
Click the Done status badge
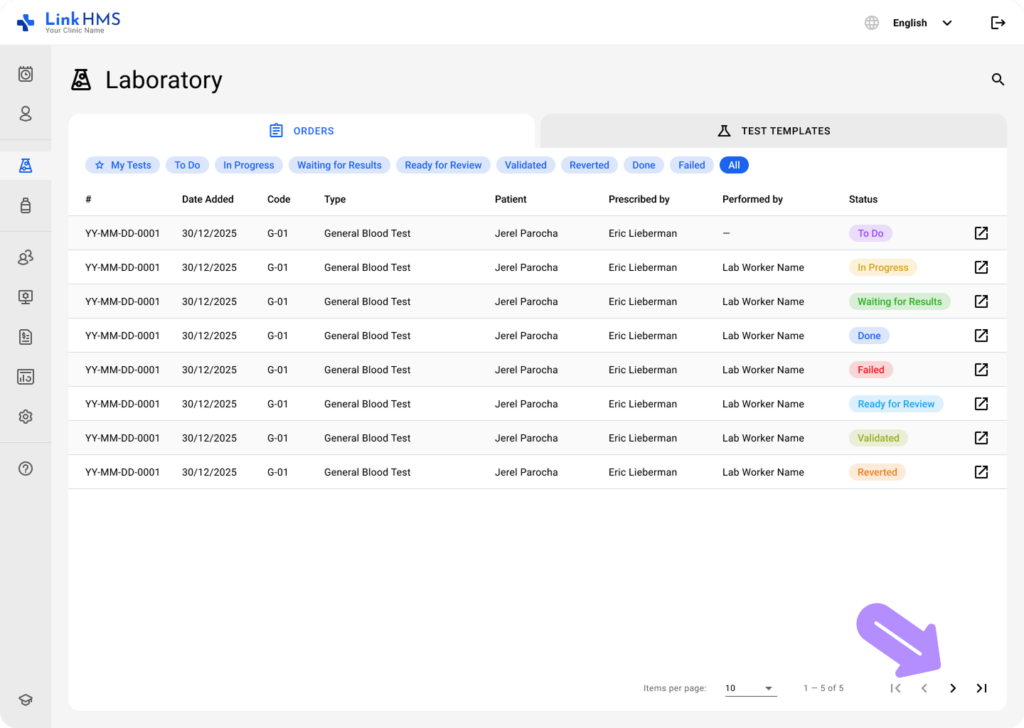869,336
